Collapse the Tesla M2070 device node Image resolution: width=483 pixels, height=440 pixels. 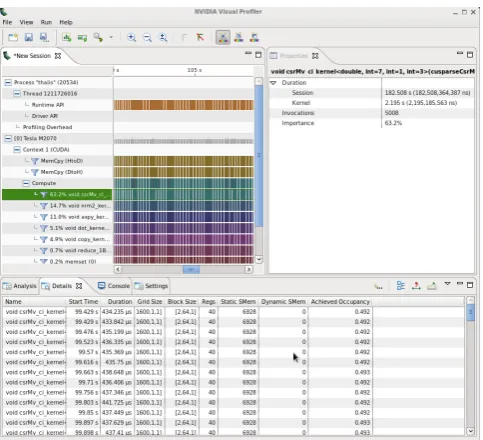pos(8,138)
